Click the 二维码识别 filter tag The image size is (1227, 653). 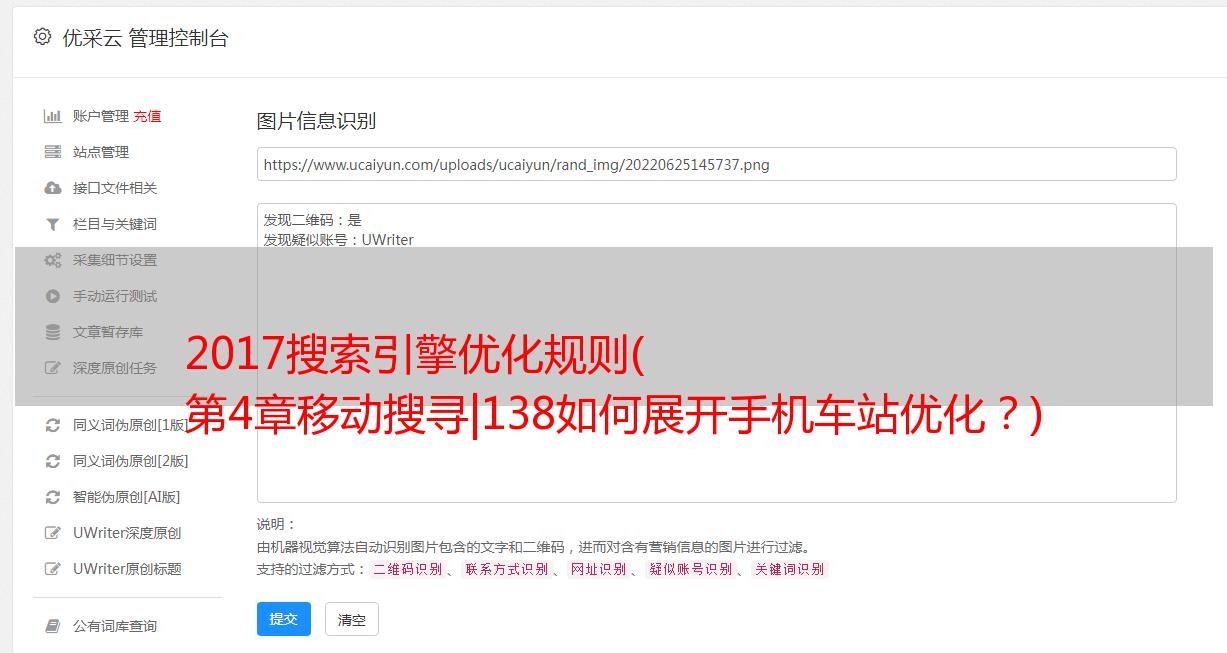pyautogui.click(x=407, y=569)
